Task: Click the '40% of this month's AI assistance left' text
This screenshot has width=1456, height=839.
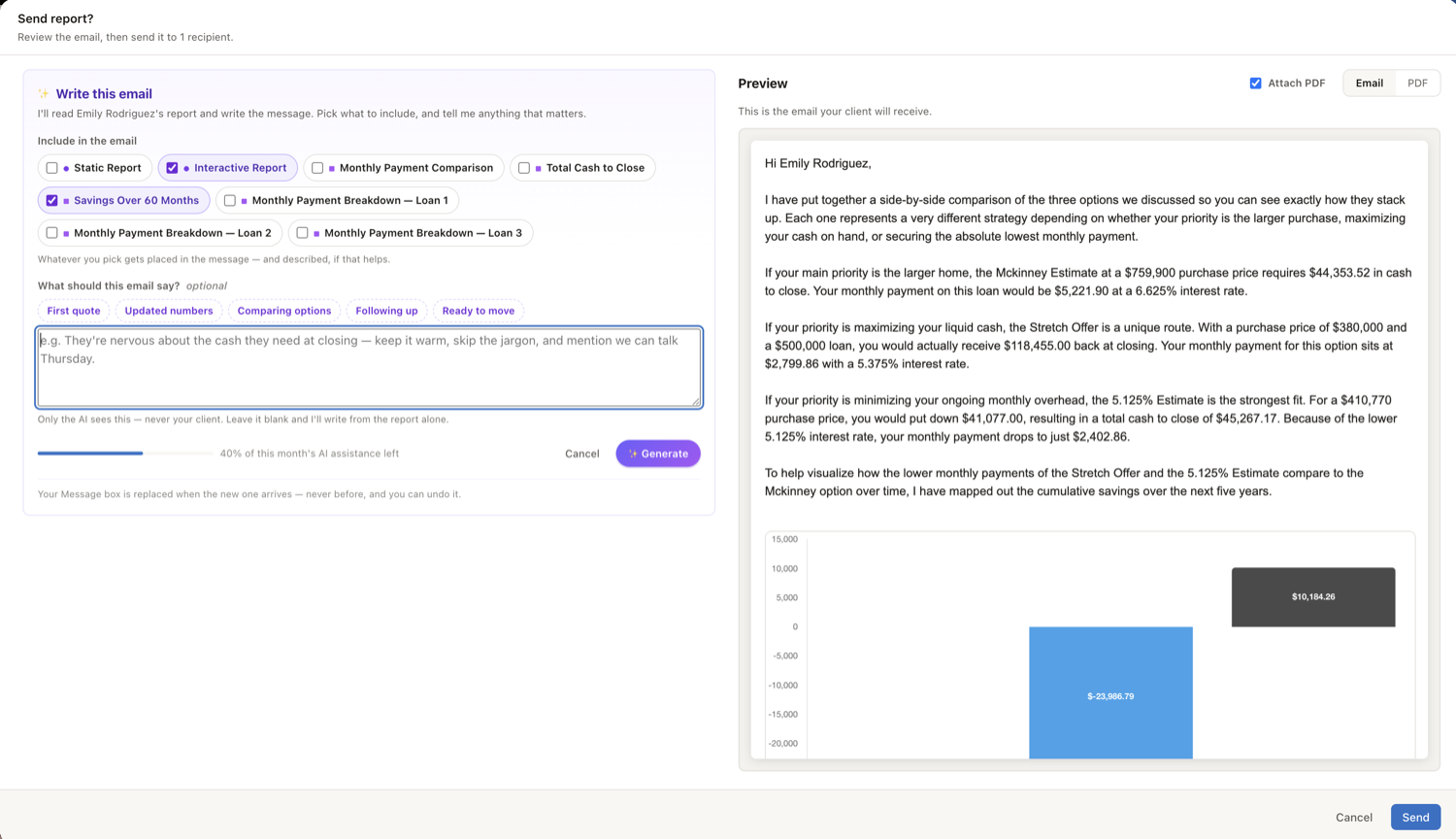Action: [310, 453]
